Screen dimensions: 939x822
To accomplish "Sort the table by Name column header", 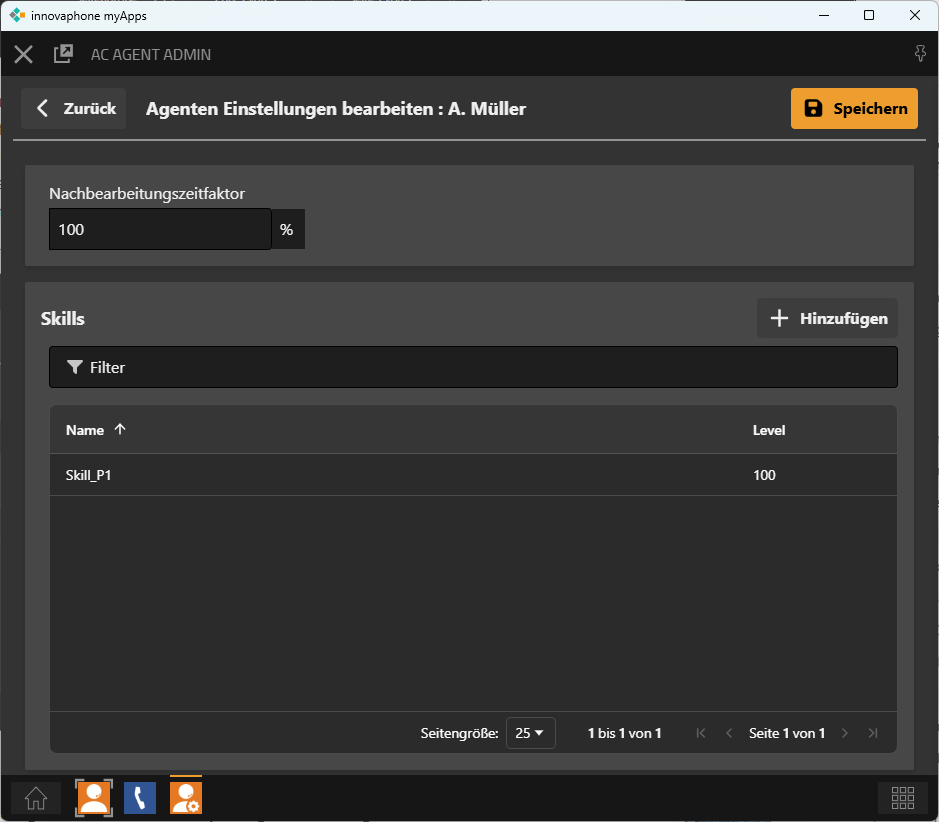I will click(x=86, y=430).
